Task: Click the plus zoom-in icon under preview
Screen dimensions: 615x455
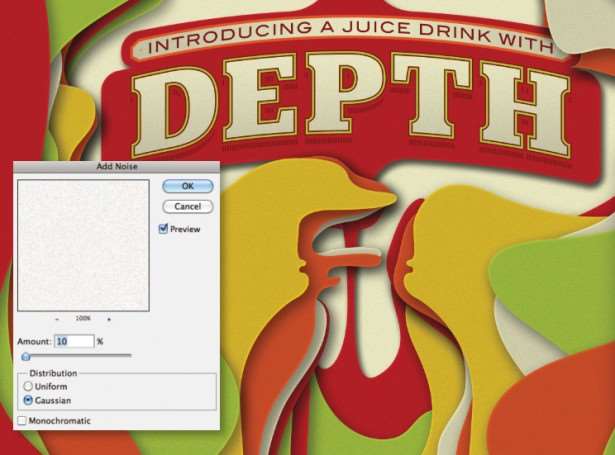Action: click(x=109, y=319)
